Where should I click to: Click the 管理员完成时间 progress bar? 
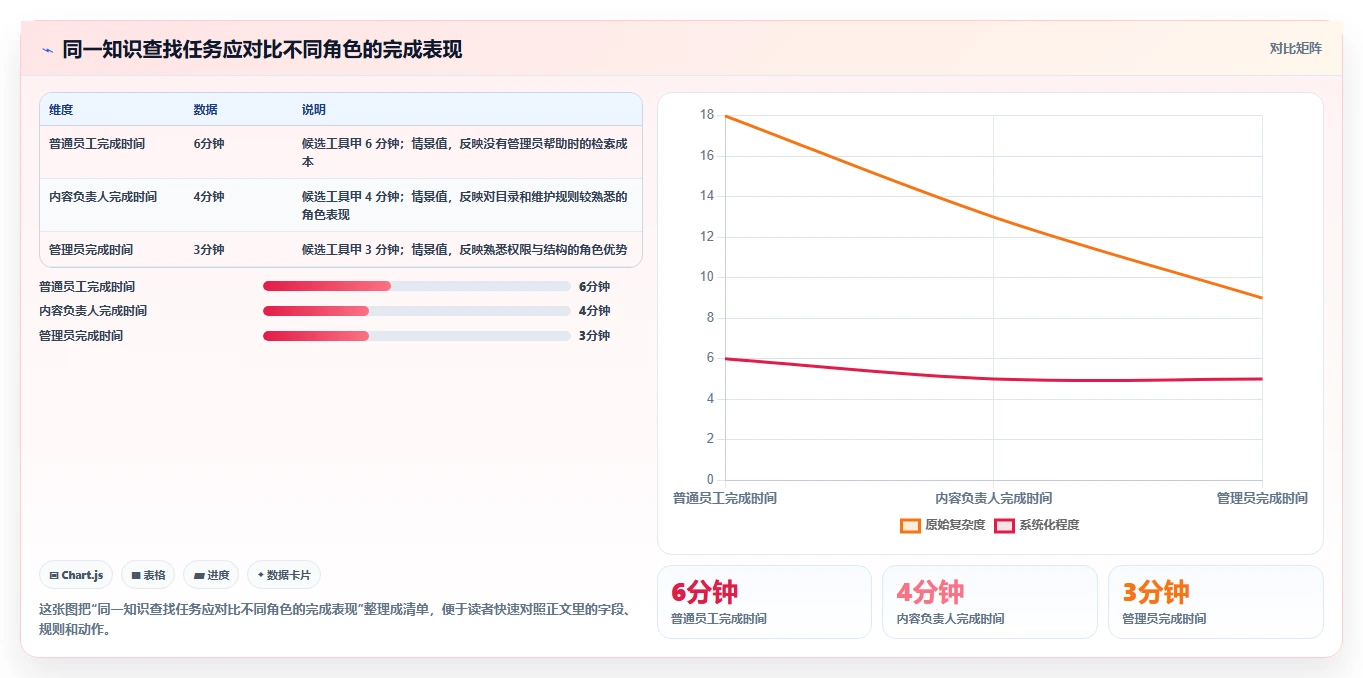pyautogui.click(x=417, y=336)
